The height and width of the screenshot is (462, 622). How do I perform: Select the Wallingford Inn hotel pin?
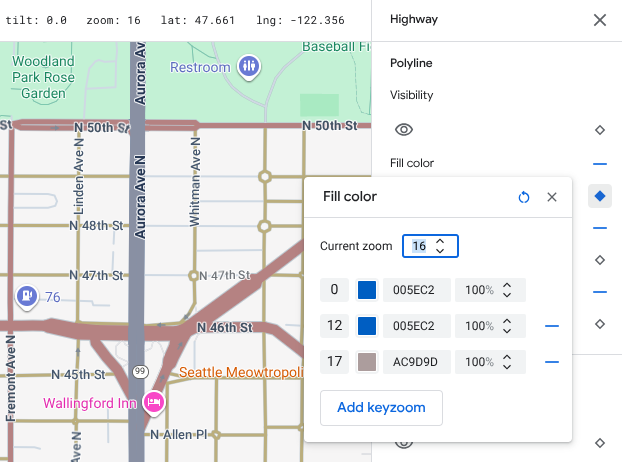154,403
